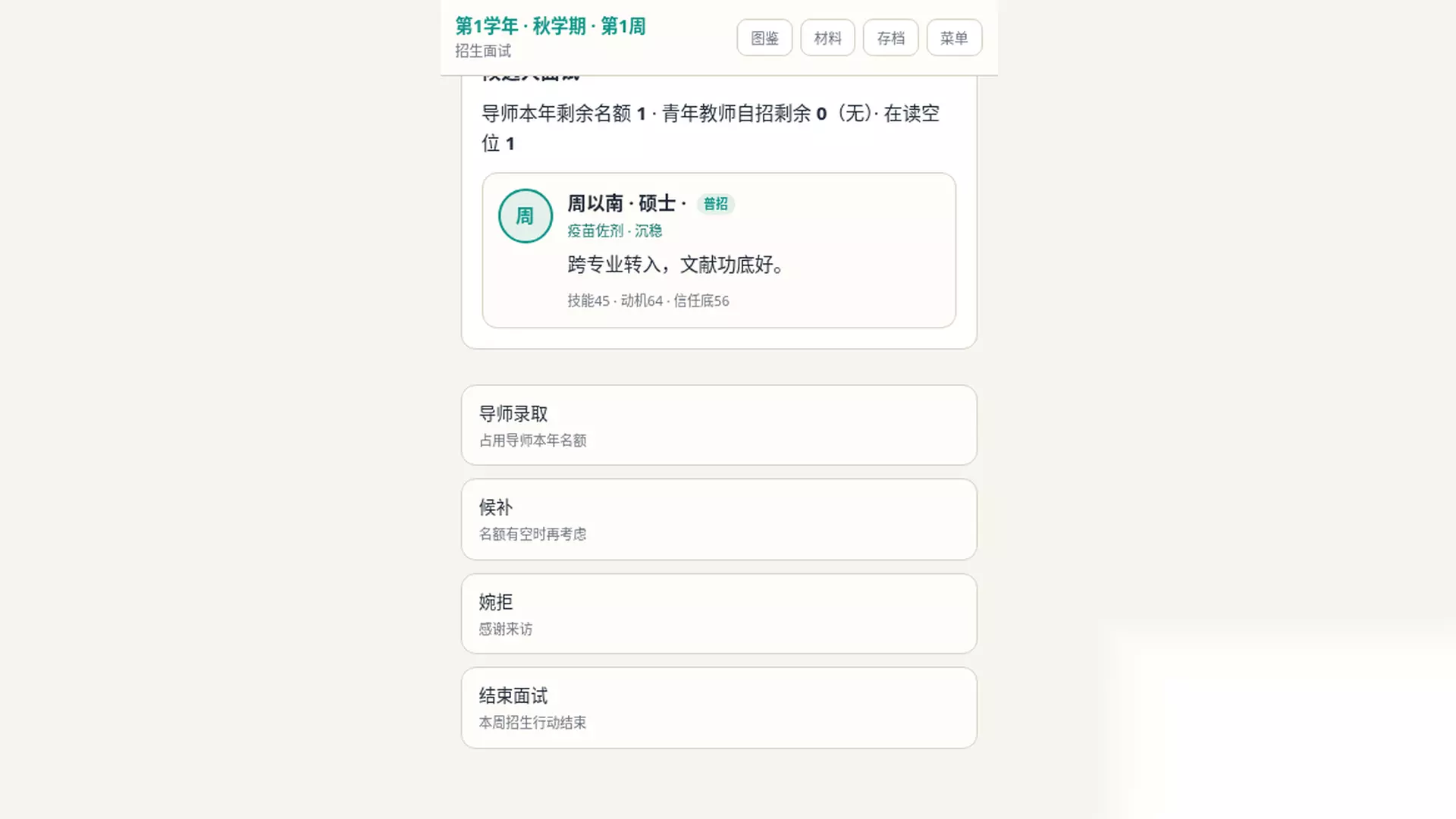1456x819 pixels.
Task: Click the quota text 导师本年剩余名额 1
Action: coord(563,114)
